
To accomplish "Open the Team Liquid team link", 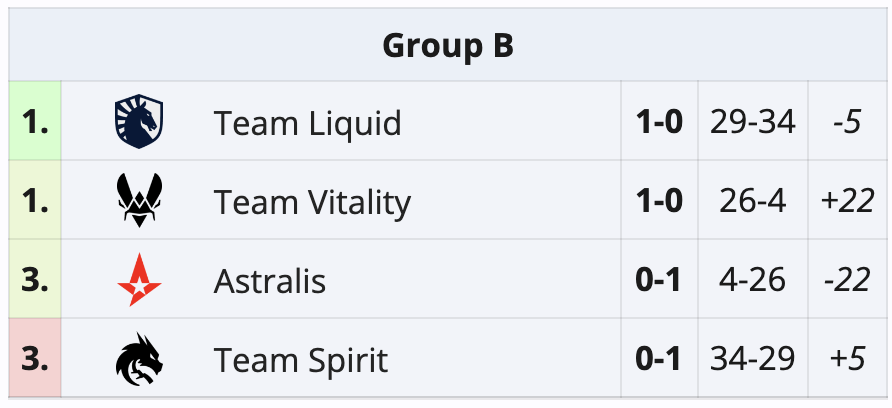I will pos(307,123).
